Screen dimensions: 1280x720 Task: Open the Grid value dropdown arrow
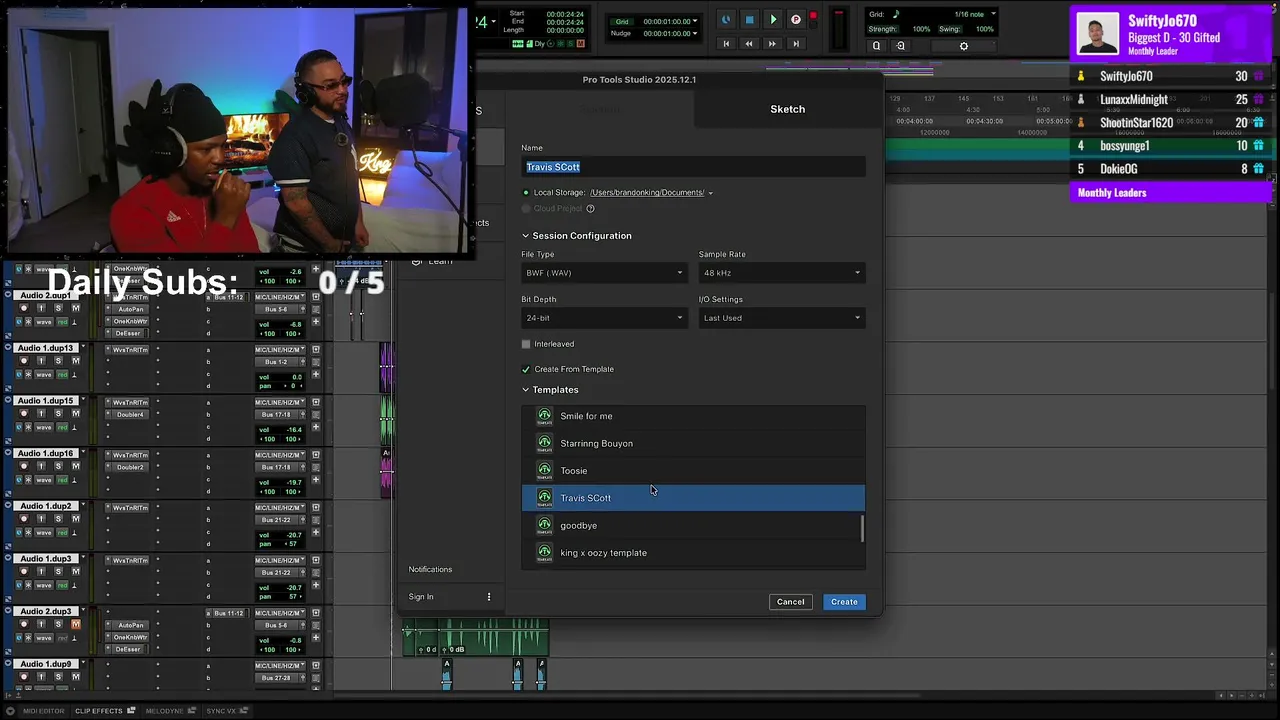click(695, 21)
